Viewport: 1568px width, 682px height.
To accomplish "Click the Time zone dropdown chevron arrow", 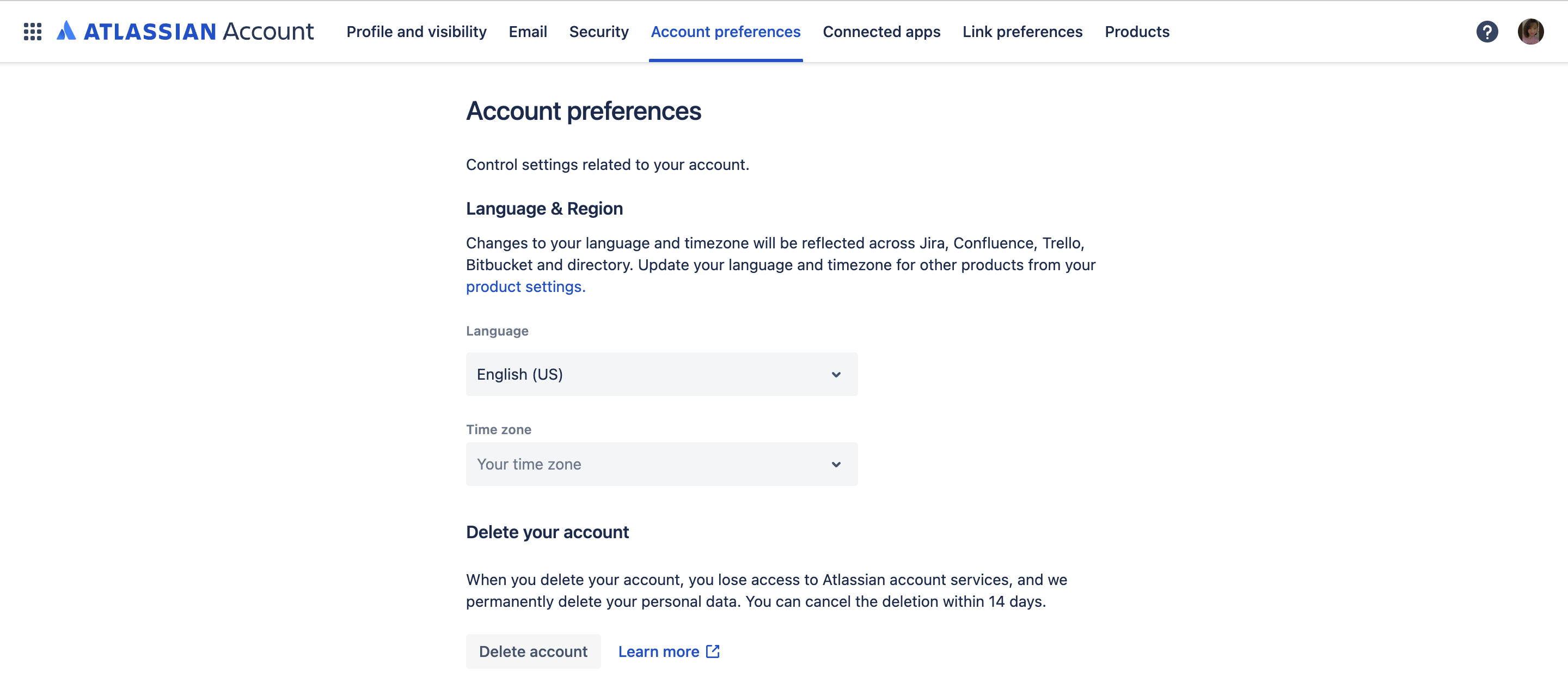I will click(836, 465).
